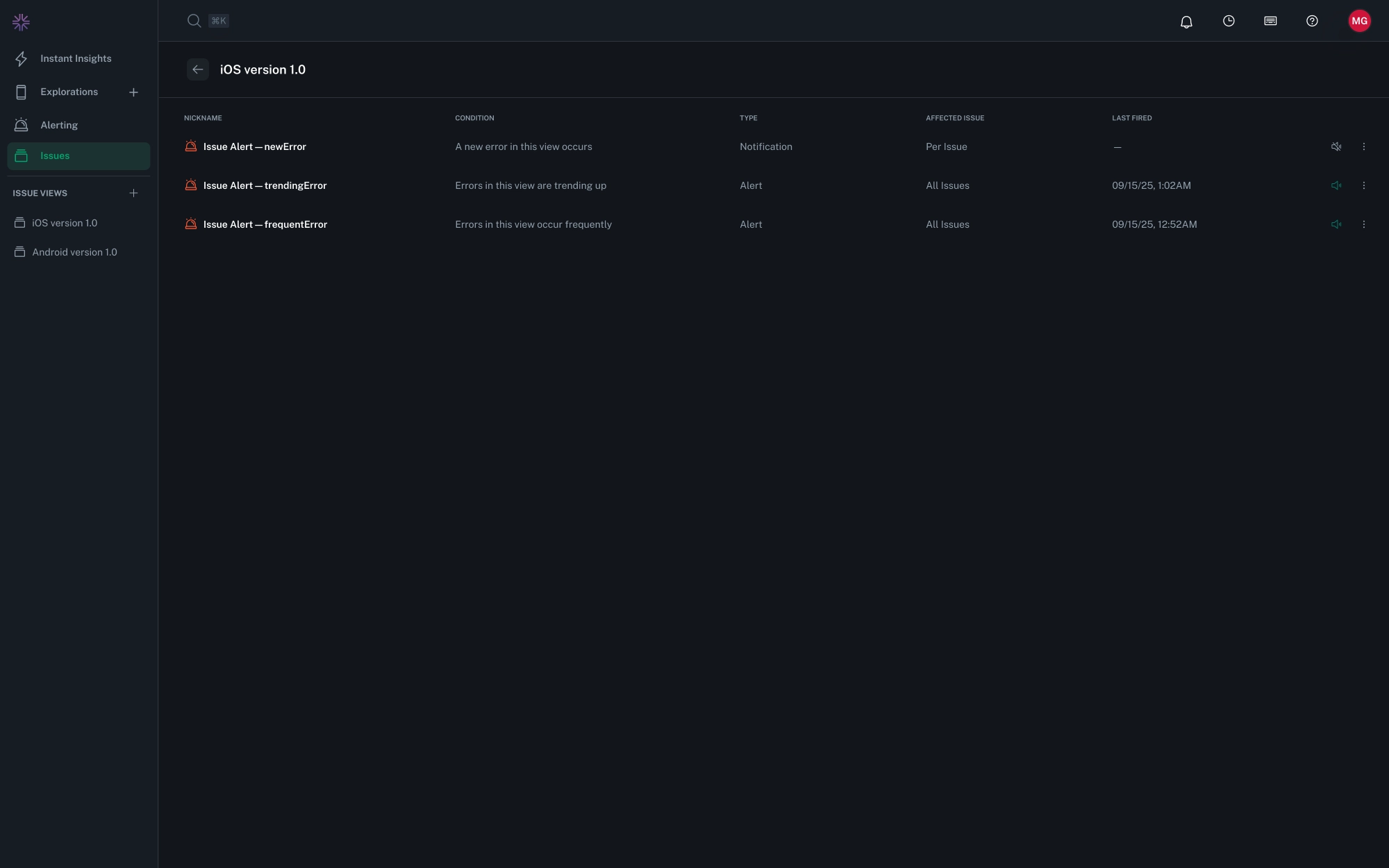Click the Instant Insights lightning icon

21,58
